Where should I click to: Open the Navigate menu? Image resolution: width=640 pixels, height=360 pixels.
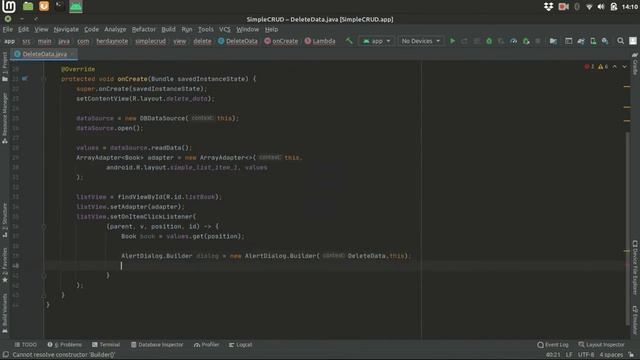pos(66,29)
